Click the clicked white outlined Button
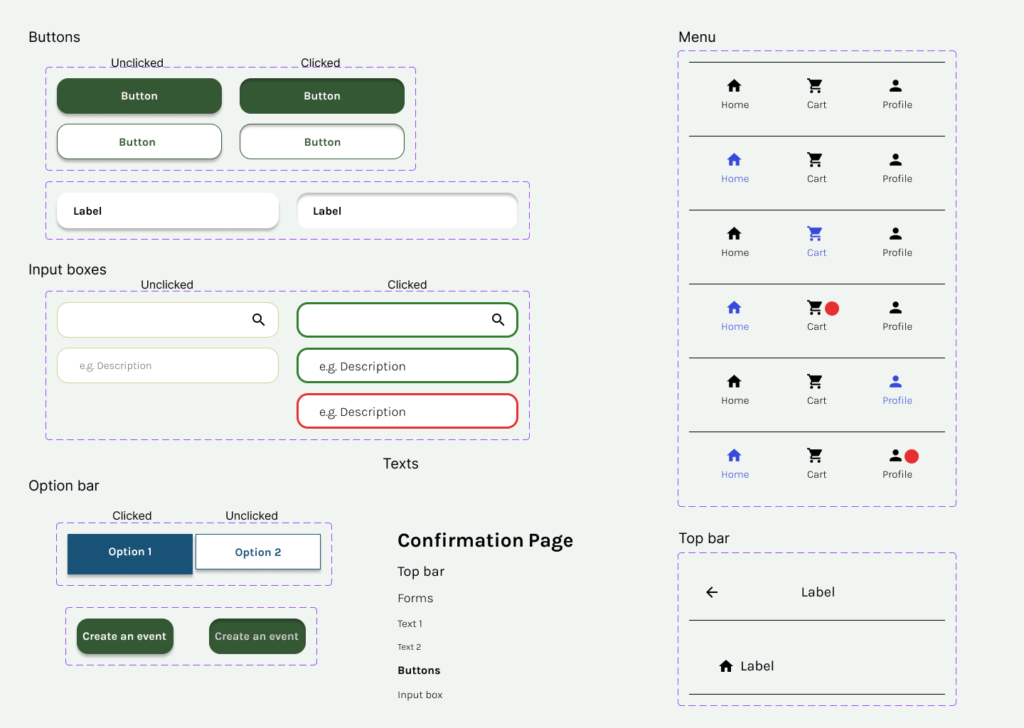The width and height of the screenshot is (1024, 728). (x=322, y=142)
